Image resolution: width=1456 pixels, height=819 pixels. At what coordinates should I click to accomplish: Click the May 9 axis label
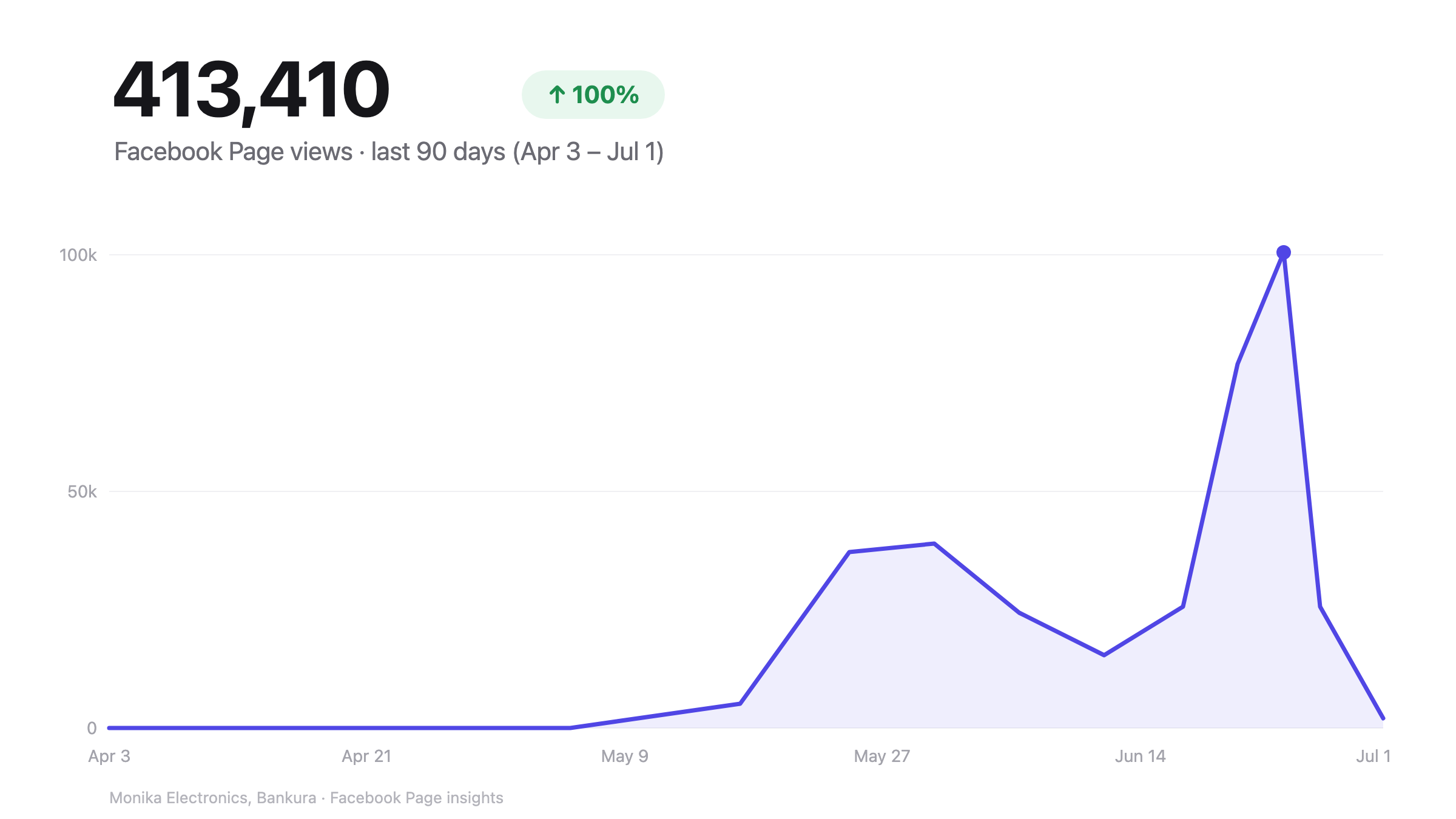coord(624,757)
